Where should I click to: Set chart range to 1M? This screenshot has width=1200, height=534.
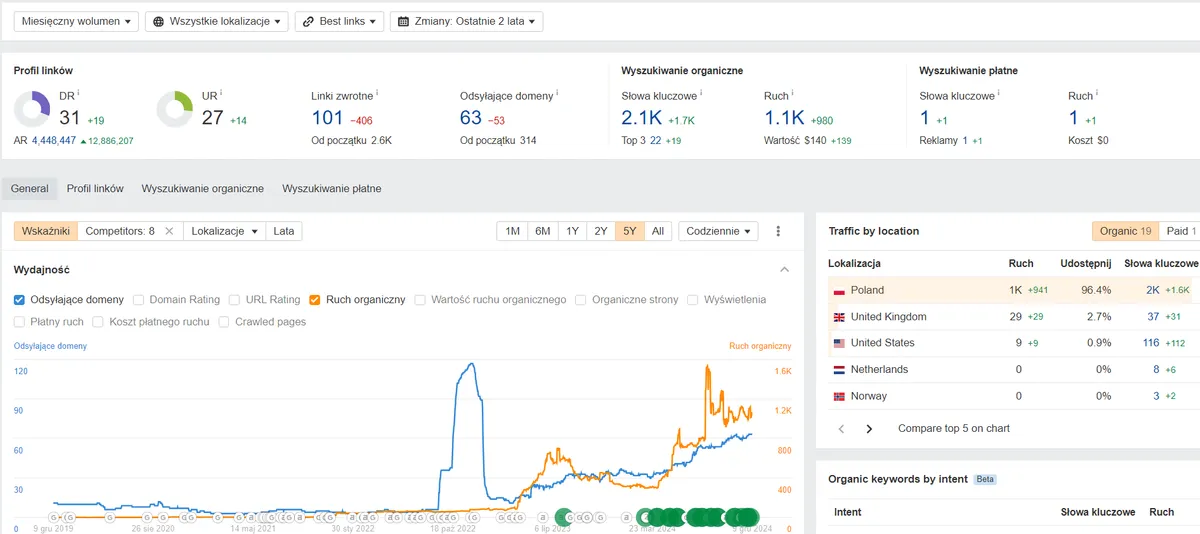512,231
